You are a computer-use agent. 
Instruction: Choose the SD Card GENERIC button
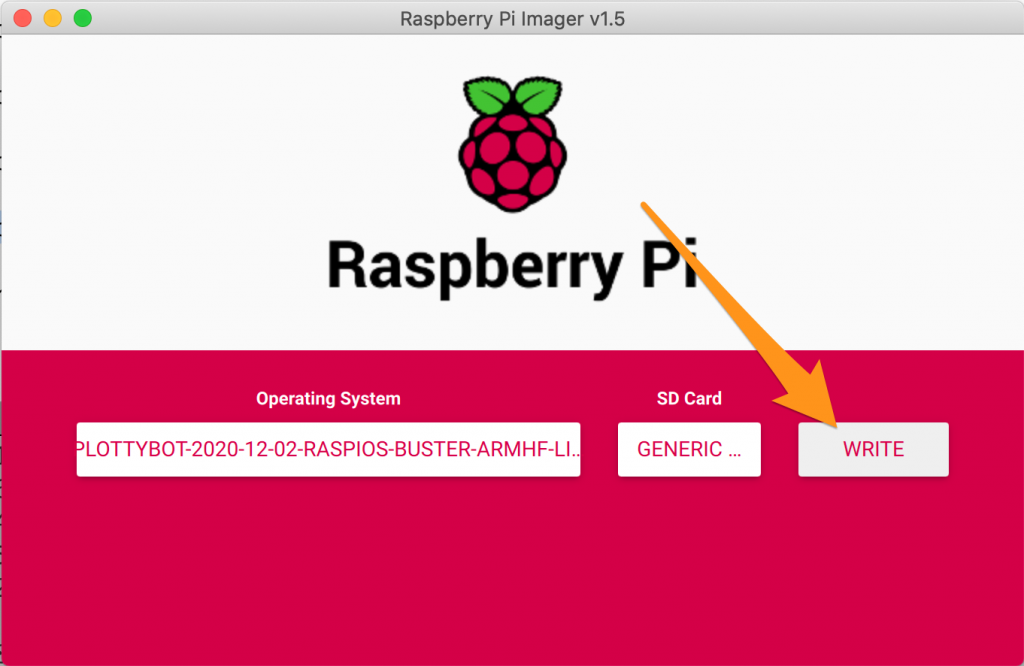(689, 449)
